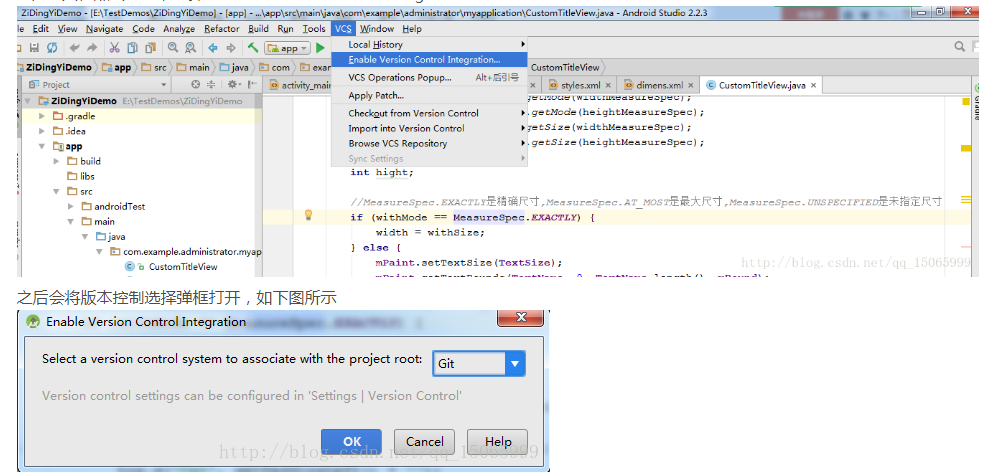
Task: Click the Paste toolbar icon
Action: (150, 48)
